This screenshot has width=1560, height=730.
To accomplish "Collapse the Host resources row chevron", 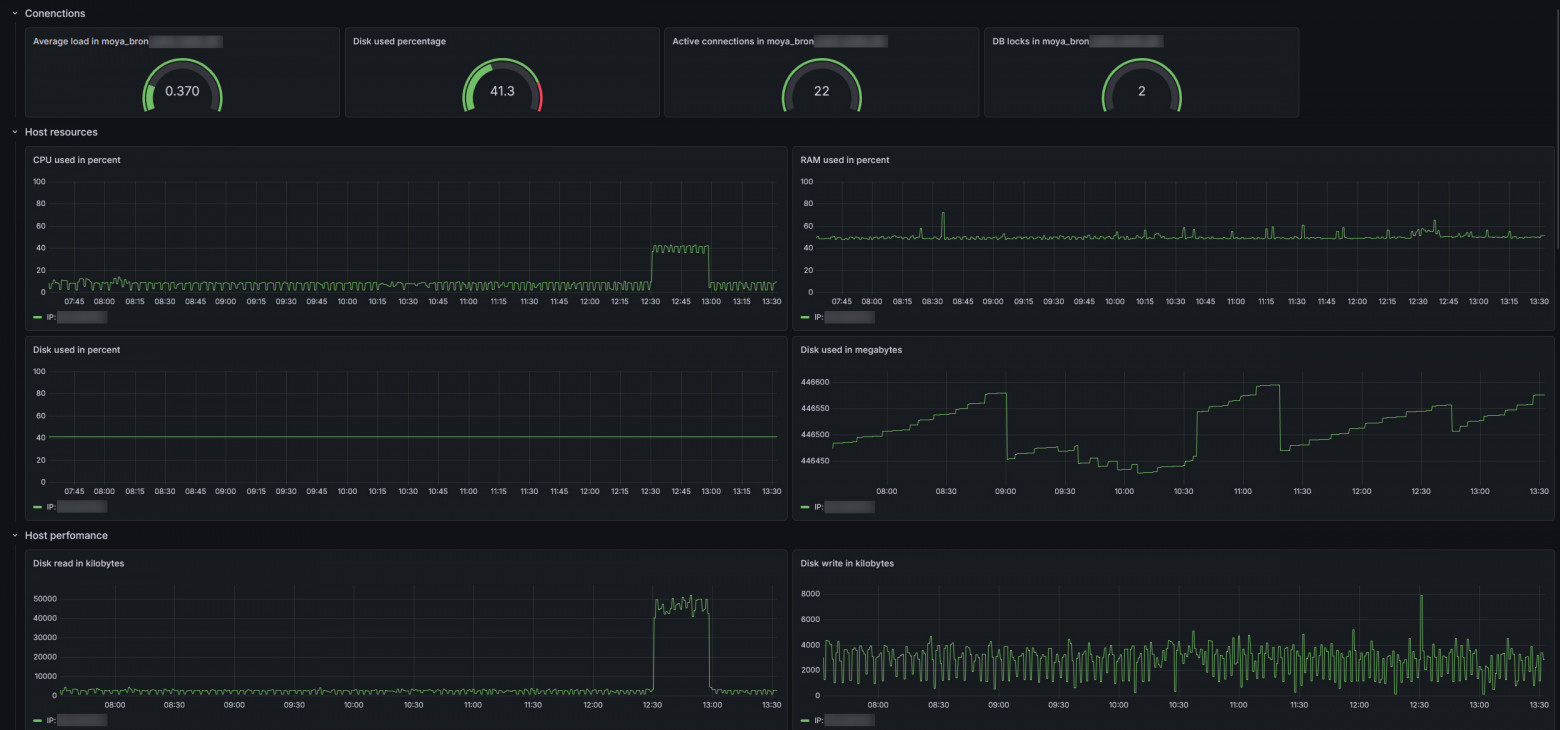I will [x=14, y=132].
